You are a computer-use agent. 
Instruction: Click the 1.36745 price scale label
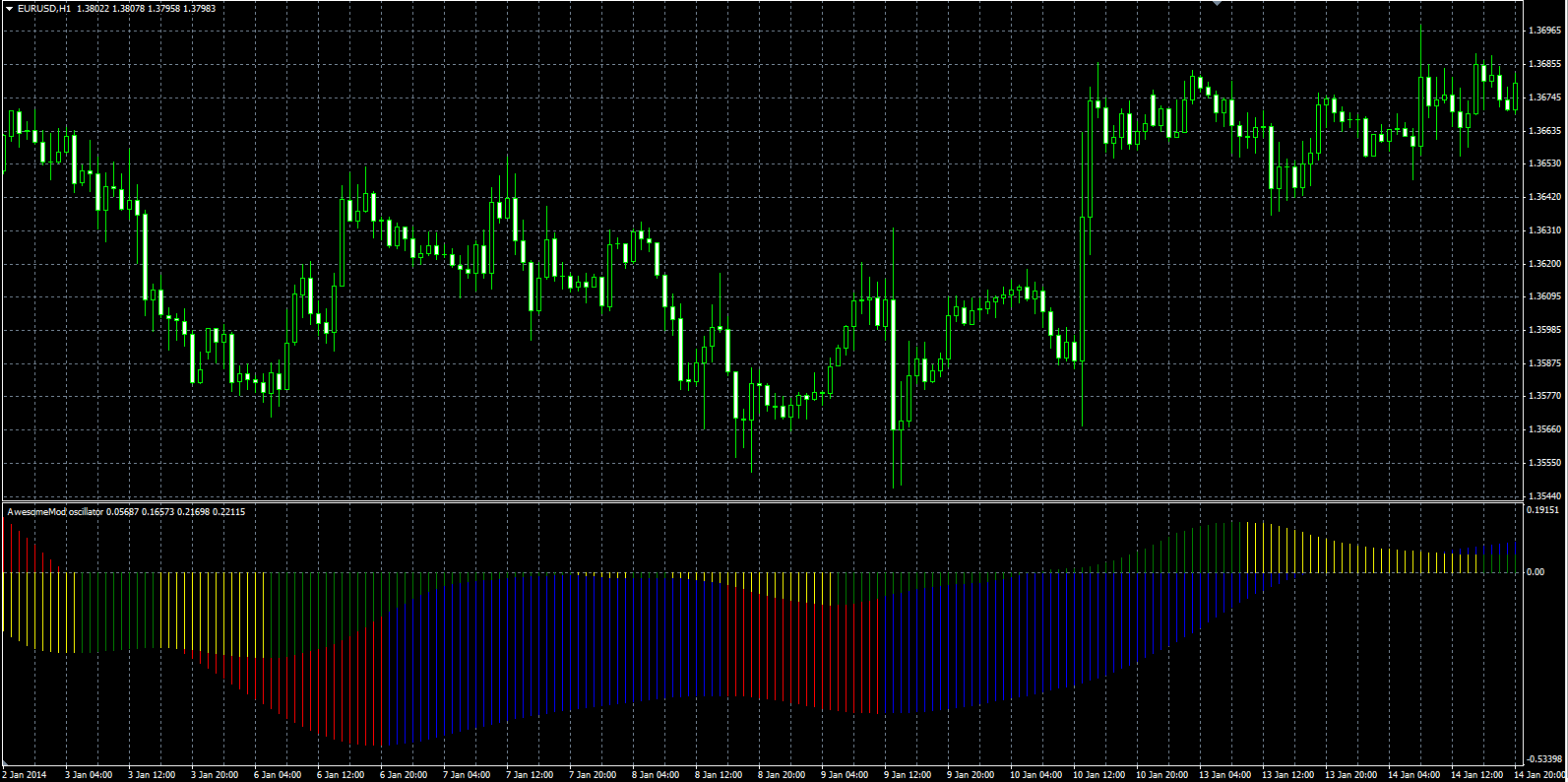1544,98
